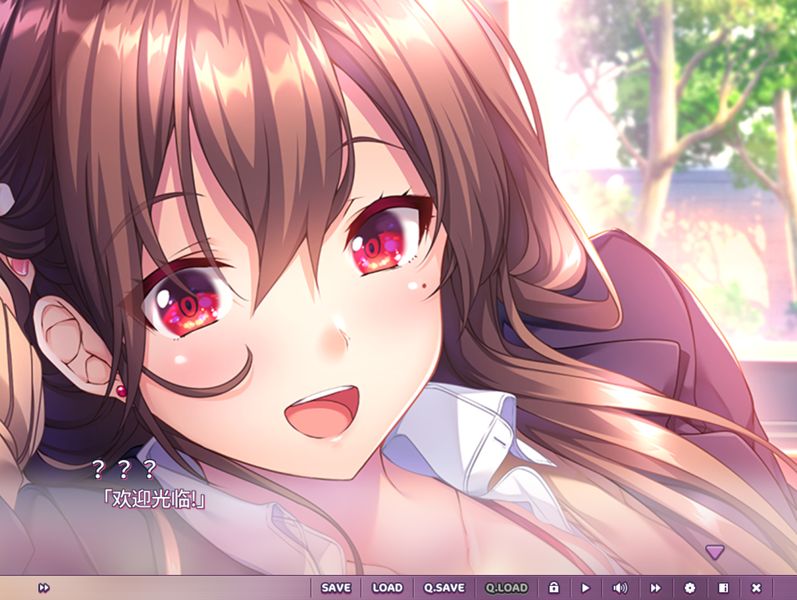This screenshot has width=797, height=600.
Task: Click the purple downward triangle to advance text
Action: [x=714, y=551]
